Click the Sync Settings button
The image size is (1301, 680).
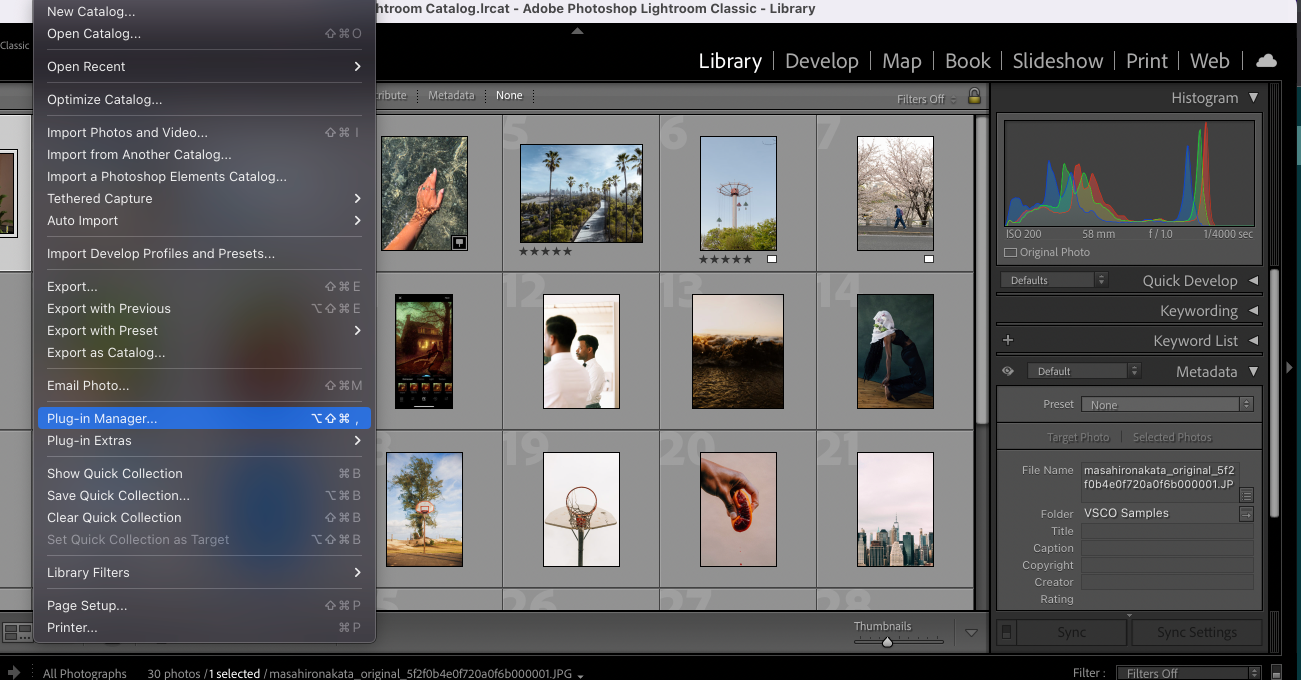tap(1196, 632)
